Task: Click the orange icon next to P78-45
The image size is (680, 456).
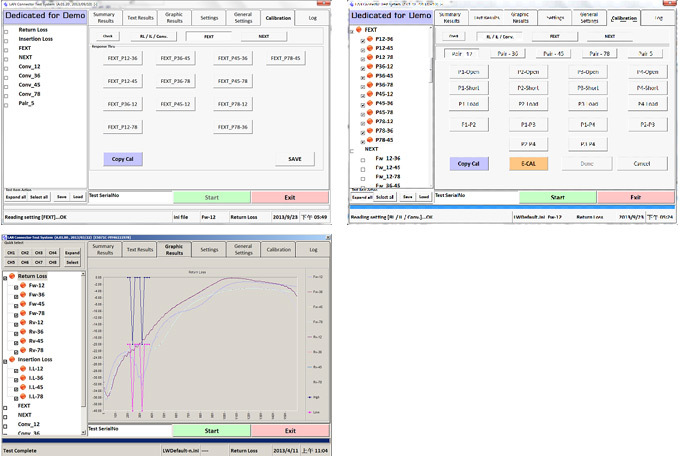Action: pyautogui.click(x=369, y=140)
